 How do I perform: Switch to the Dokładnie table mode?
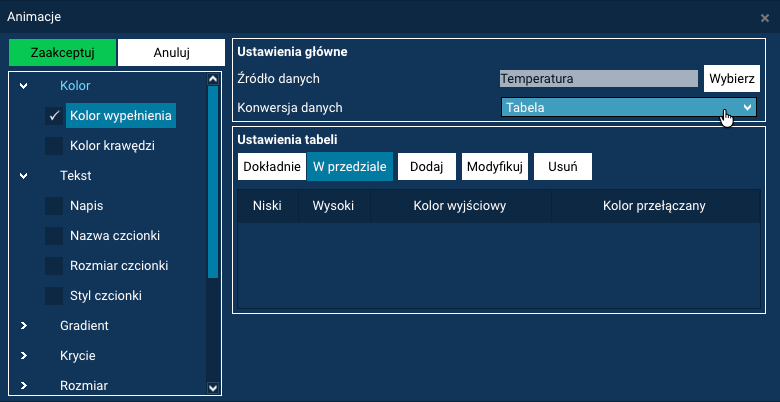pyautogui.click(x=270, y=166)
